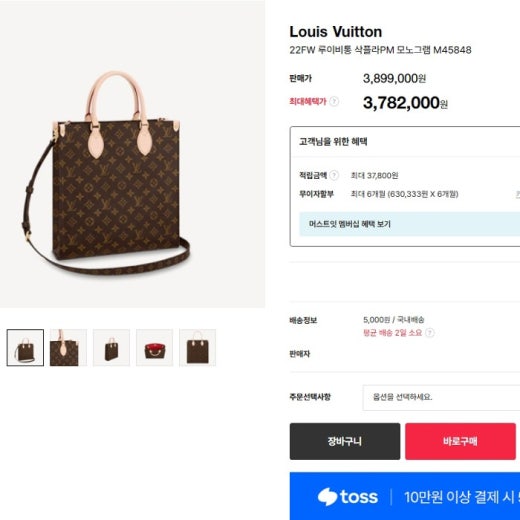Click the 3,782,000원 max benefit price
Viewport: 520px width, 520px height.
[x=405, y=103]
